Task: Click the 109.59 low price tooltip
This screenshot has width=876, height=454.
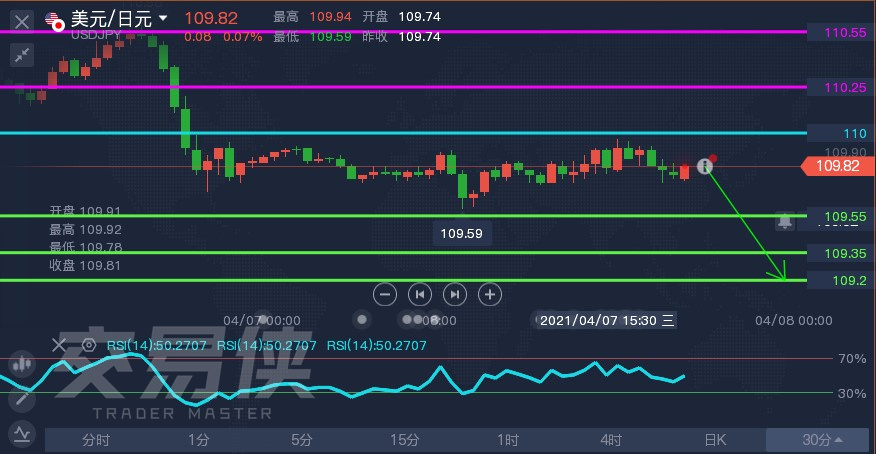Action: click(461, 233)
